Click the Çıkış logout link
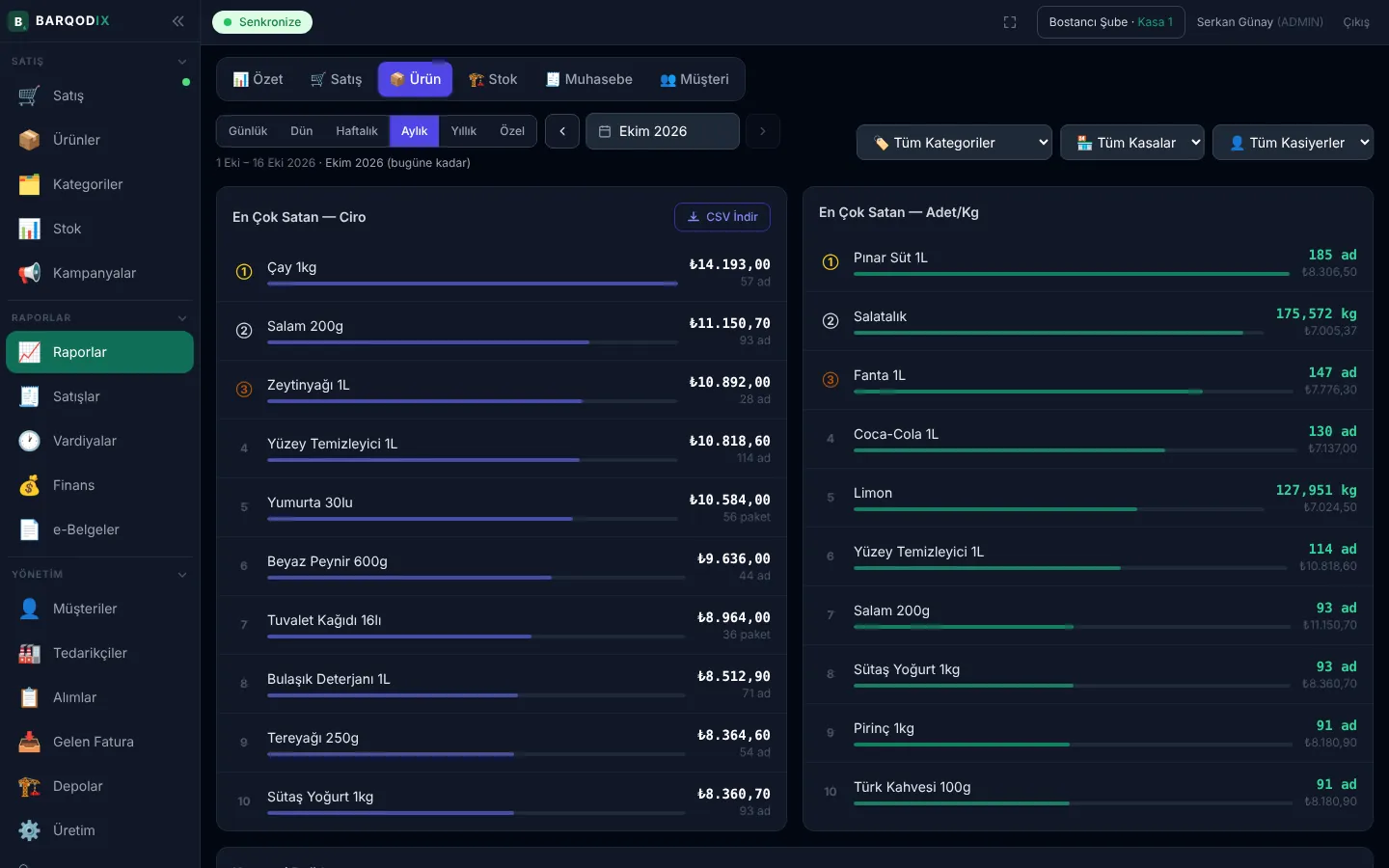1389x868 pixels. pyautogui.click(x=1356, y=22)
